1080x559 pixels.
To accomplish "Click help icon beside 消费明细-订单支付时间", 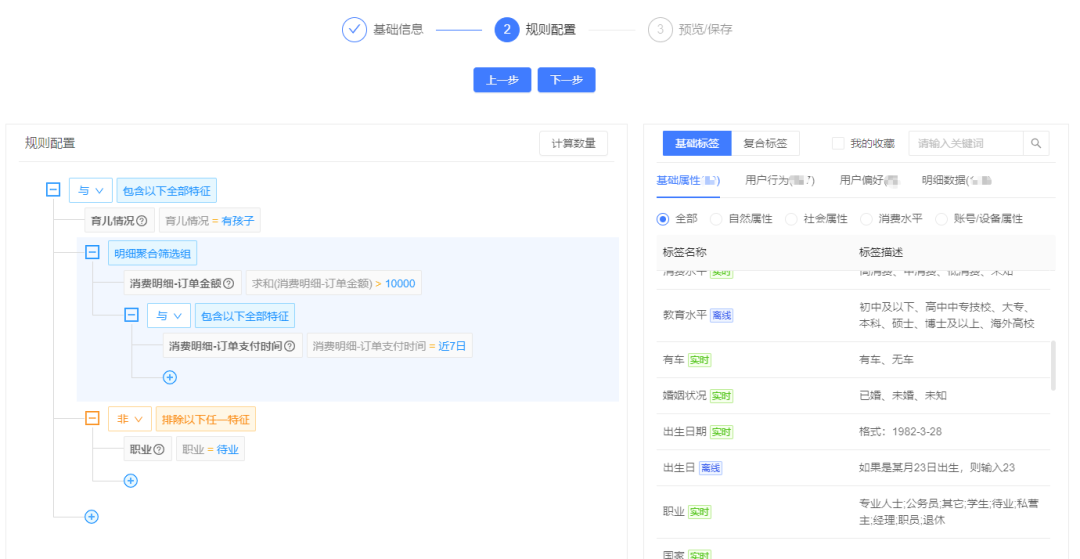I will point(289,347).
